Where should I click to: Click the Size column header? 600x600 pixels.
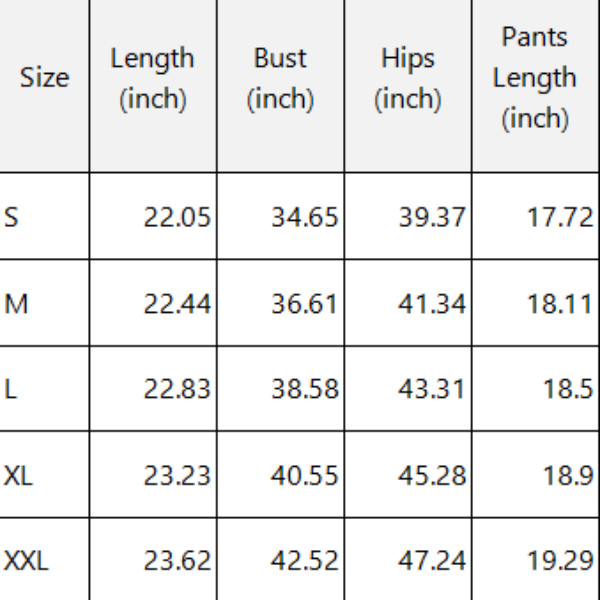tap(44, 86)
